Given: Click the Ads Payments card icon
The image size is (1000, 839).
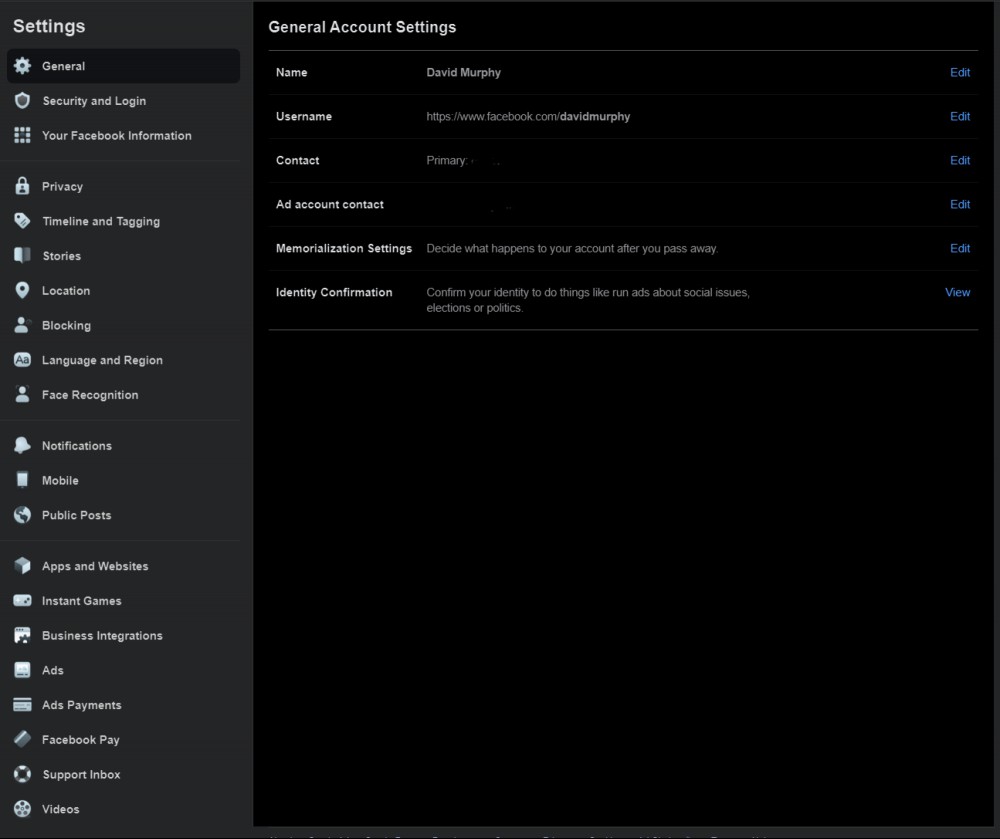Looking at the screenshot, I should (x=22, y=705).
